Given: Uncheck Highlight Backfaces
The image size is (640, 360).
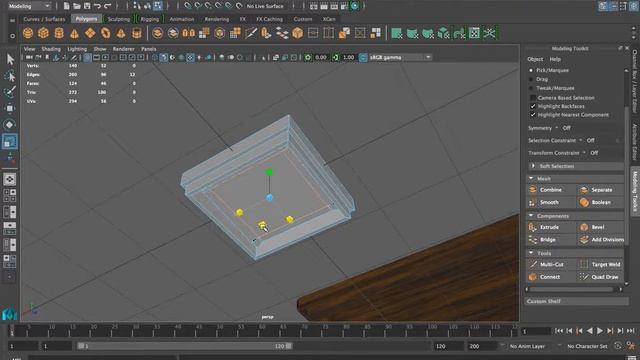Looking at the screenshot, I should point(533,106).
